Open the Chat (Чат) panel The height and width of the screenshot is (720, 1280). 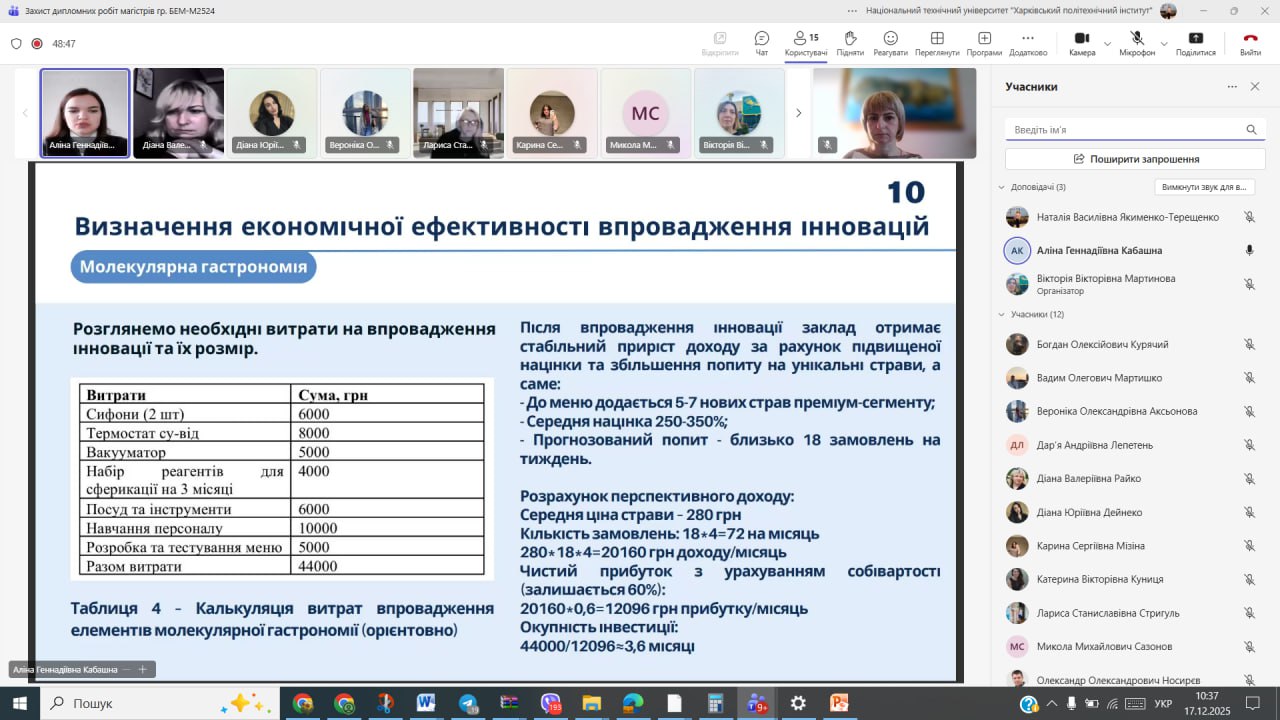[762, 43]
